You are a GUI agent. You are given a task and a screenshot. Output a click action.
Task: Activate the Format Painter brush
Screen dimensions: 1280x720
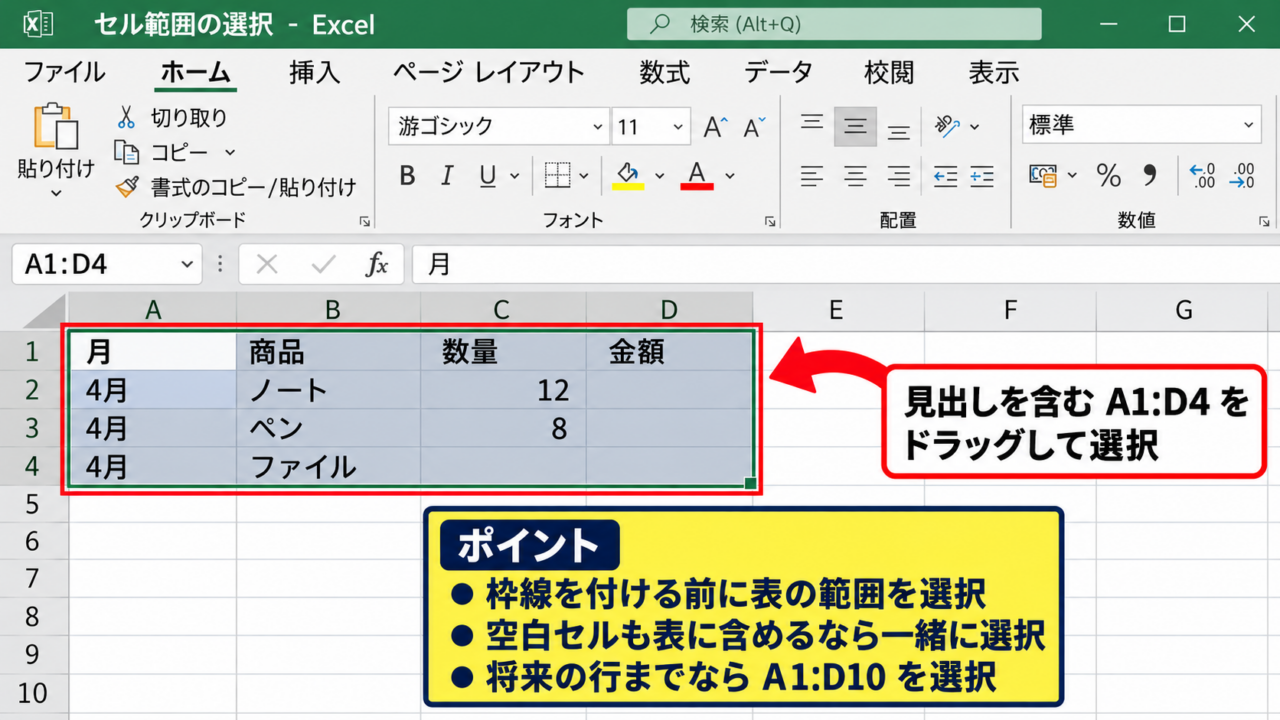click(x=127, y=186)
